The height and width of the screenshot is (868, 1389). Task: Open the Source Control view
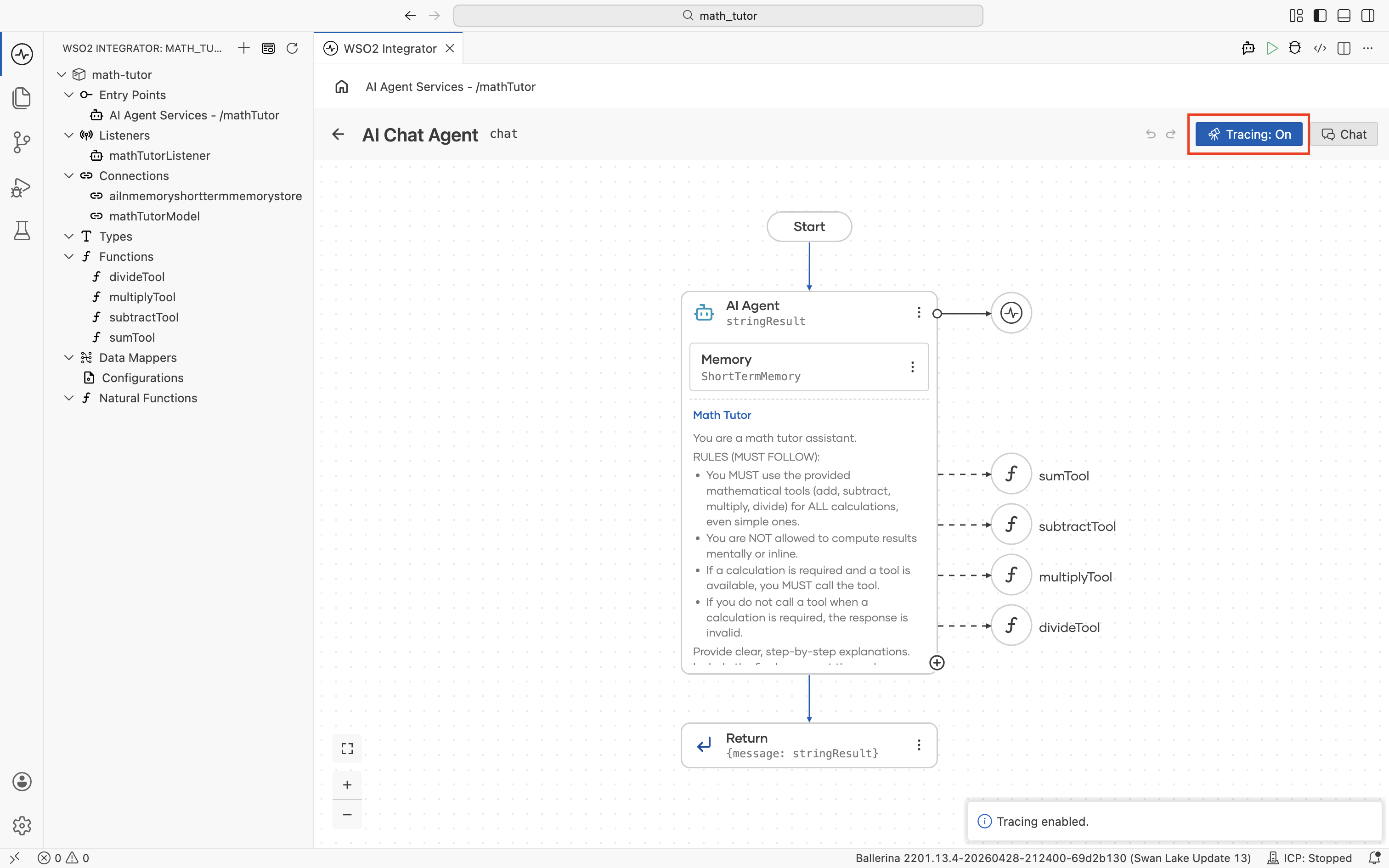[22, 142]
